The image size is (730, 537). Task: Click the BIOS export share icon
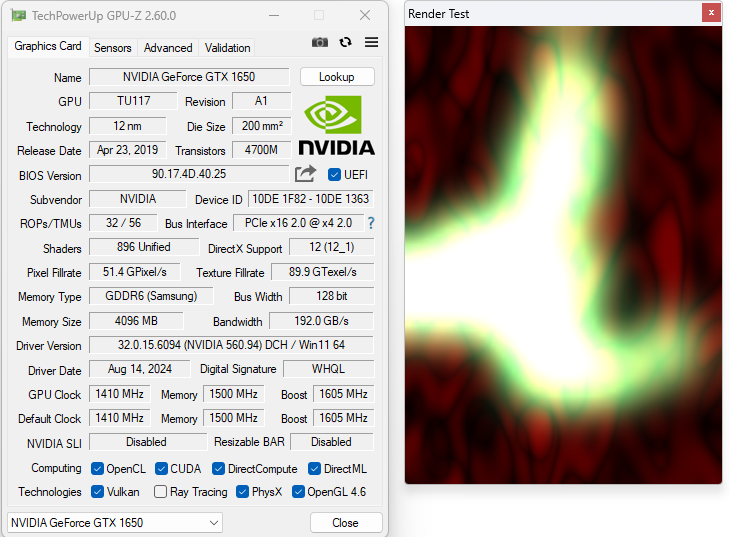pos(305,174)
